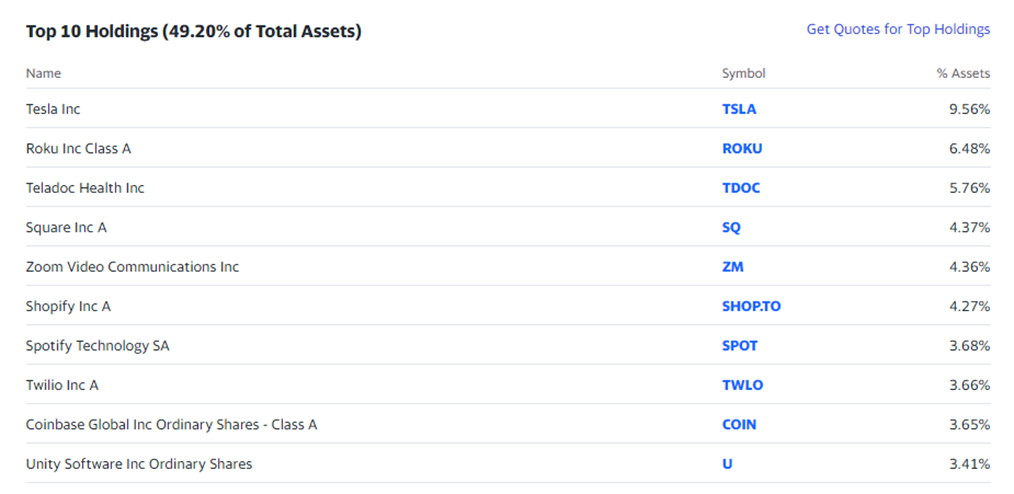Click the TDOC ticker link
1014x494 pixels.
[741, 188]
